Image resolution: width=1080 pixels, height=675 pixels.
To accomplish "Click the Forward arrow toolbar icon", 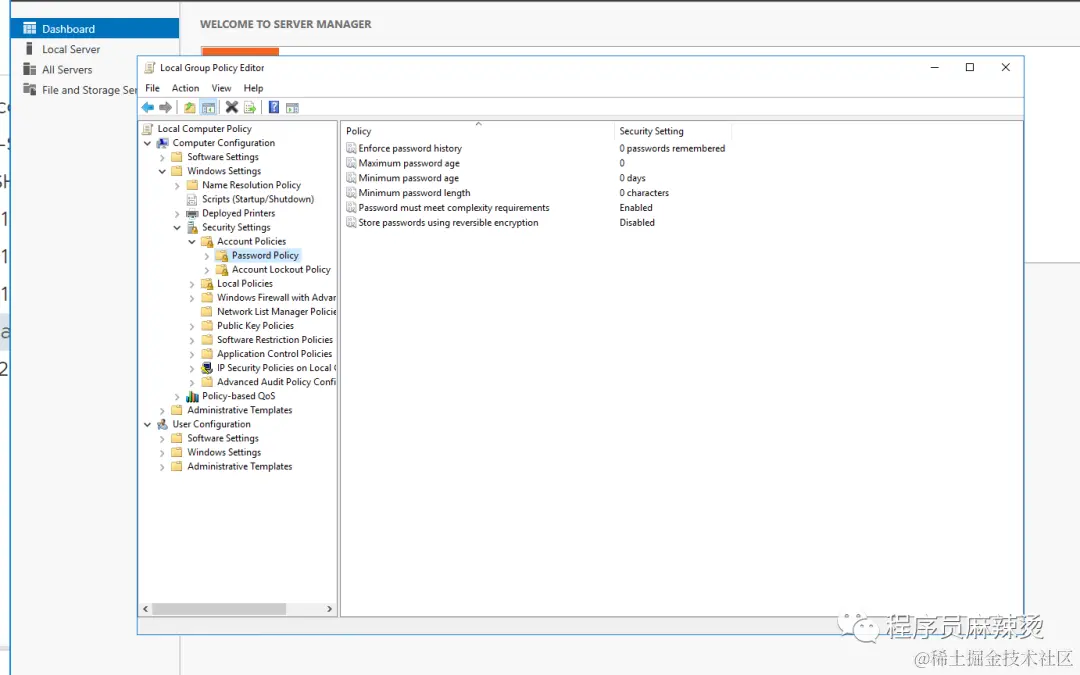I will coord(165,107).
